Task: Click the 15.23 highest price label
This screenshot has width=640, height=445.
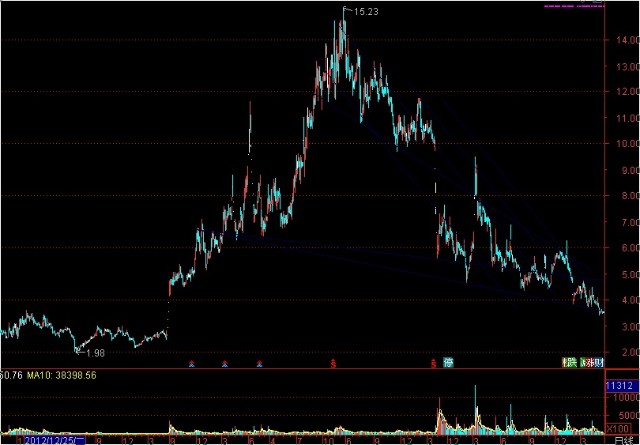Action: [367, 12]
